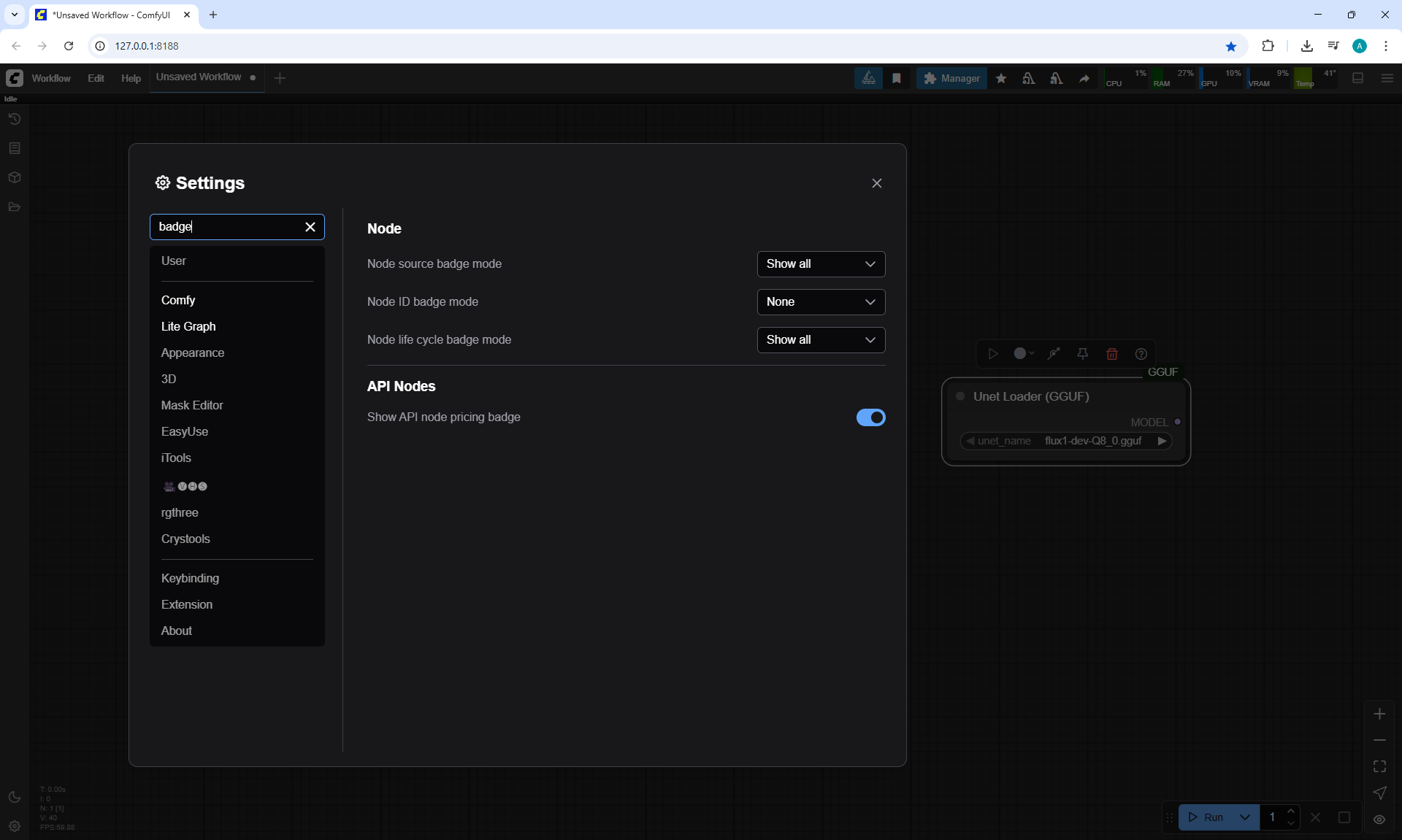Click the star favorites icon in toolbar
1402x840 pixels.
(1001, 78)
